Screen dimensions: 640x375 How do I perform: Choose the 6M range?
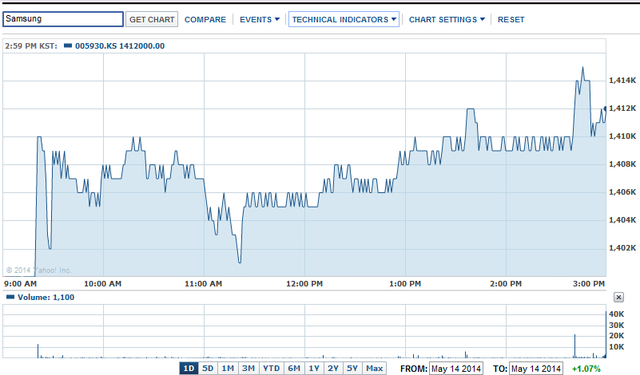tap(294, 368)
